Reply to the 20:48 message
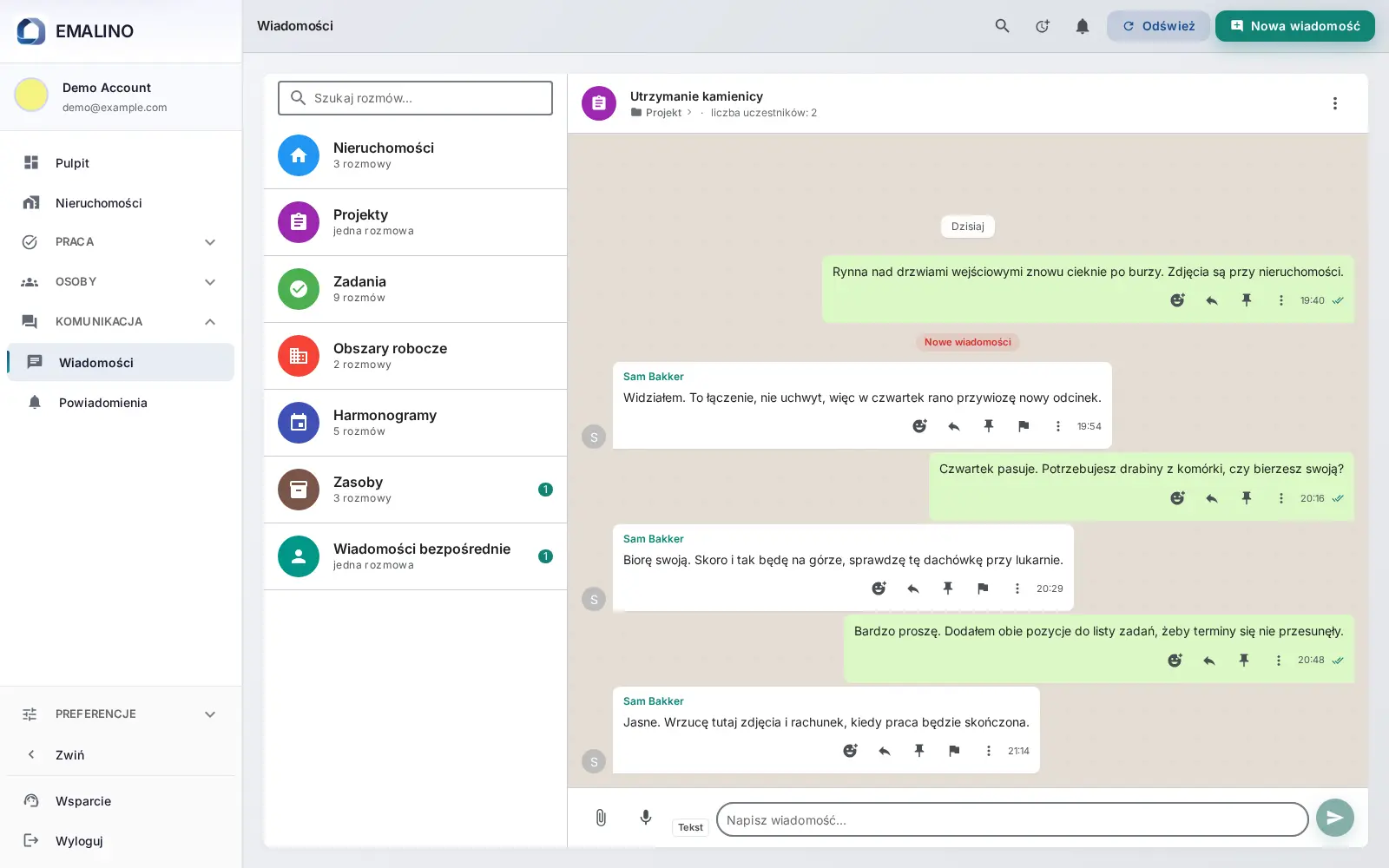The image size is (1389, 868). [x=1209, y=661]
